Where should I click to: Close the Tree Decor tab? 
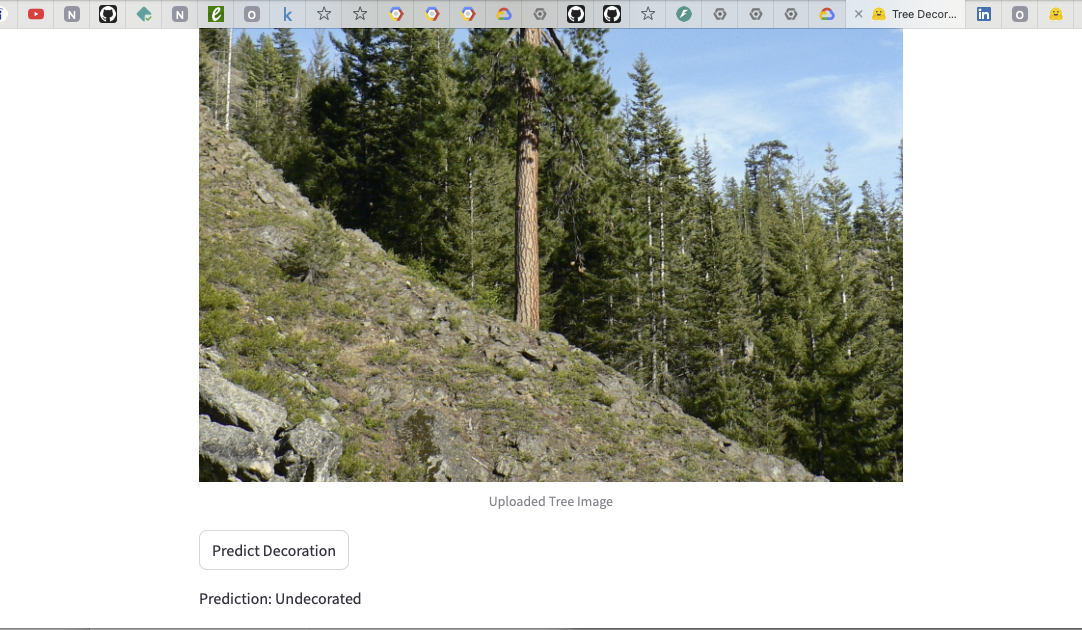[x=859, y=15]
